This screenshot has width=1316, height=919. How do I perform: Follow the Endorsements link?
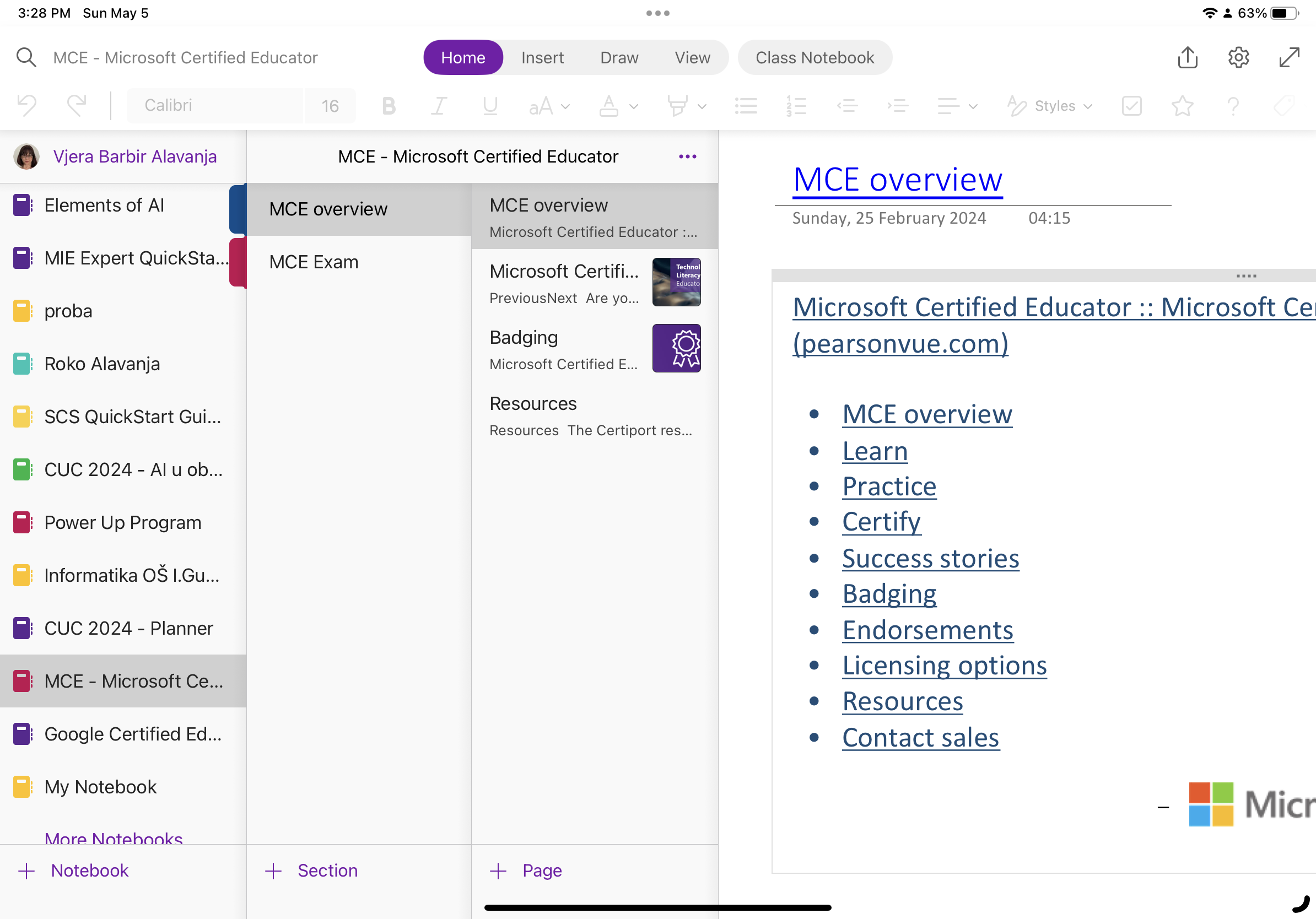tap(928, 630)
